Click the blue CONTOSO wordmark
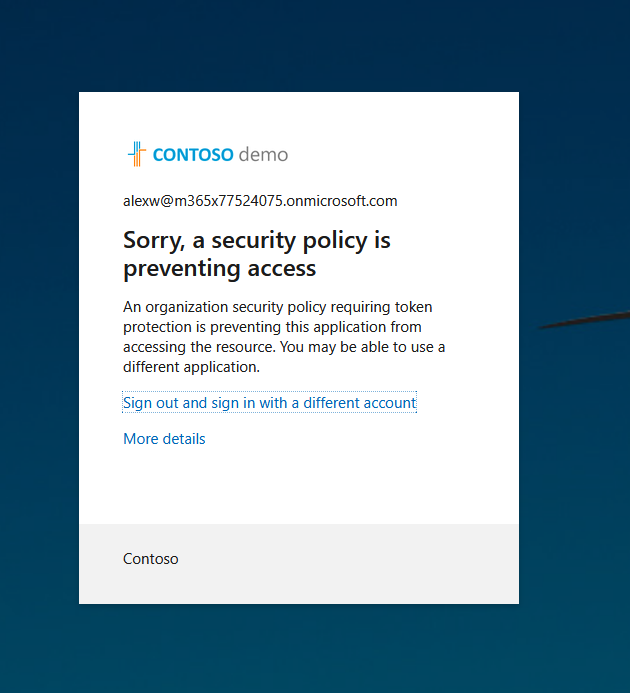This screenshot has height=693, width=630. tap(193, 155)
